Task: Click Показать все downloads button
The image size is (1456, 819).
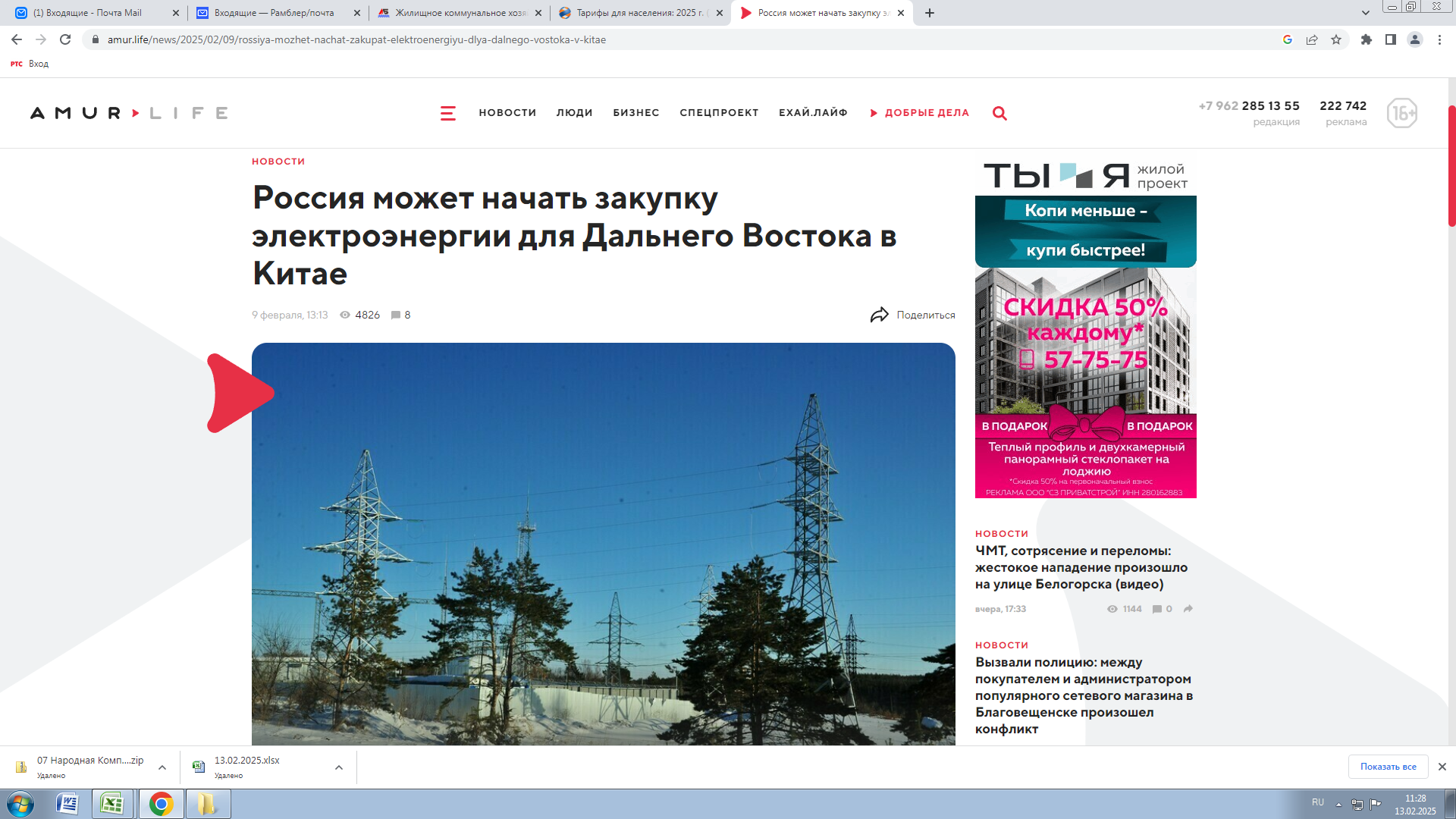Action: (1388, 767)
